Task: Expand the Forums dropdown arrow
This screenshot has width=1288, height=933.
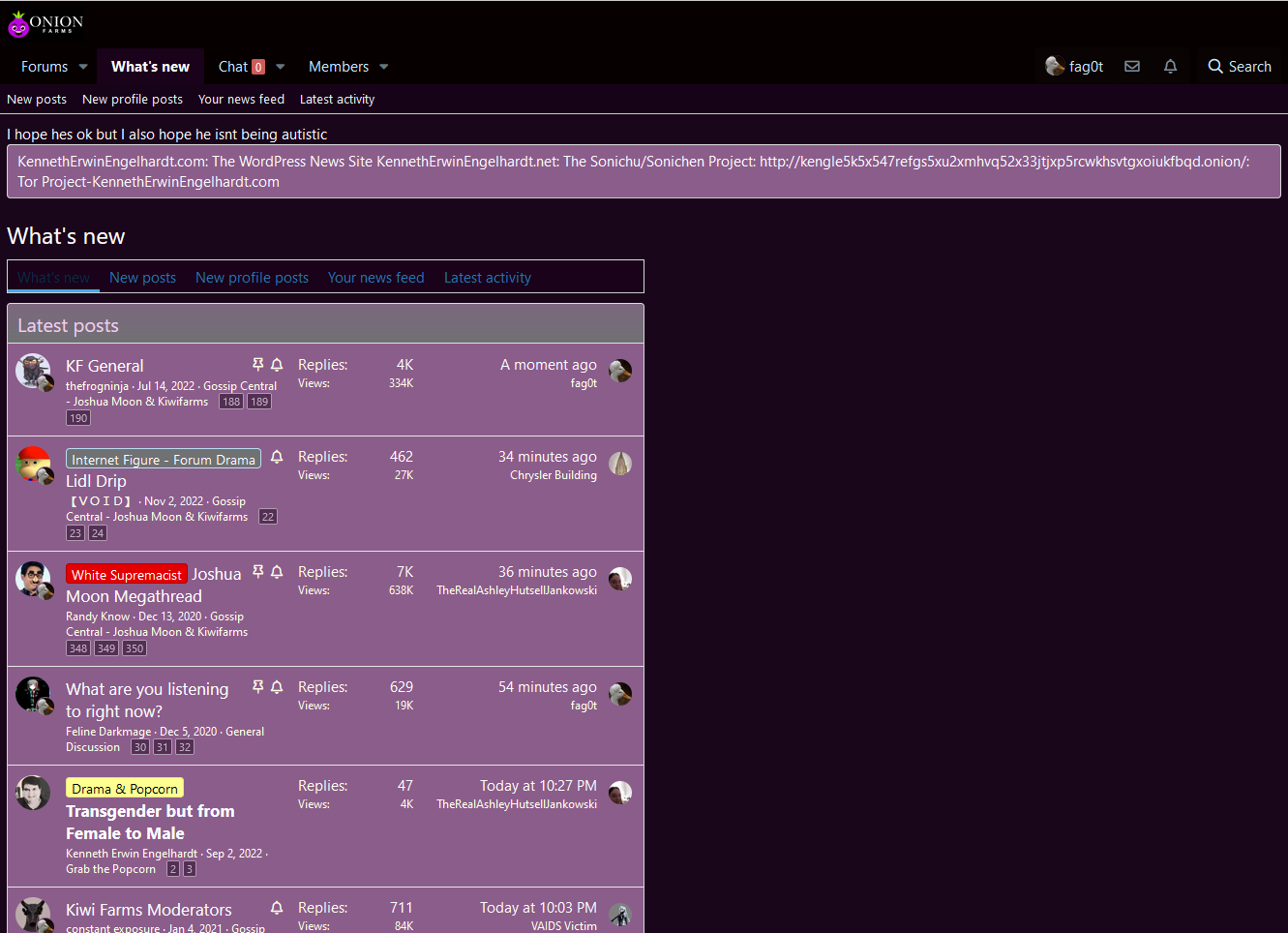Action: coord(83,67)
